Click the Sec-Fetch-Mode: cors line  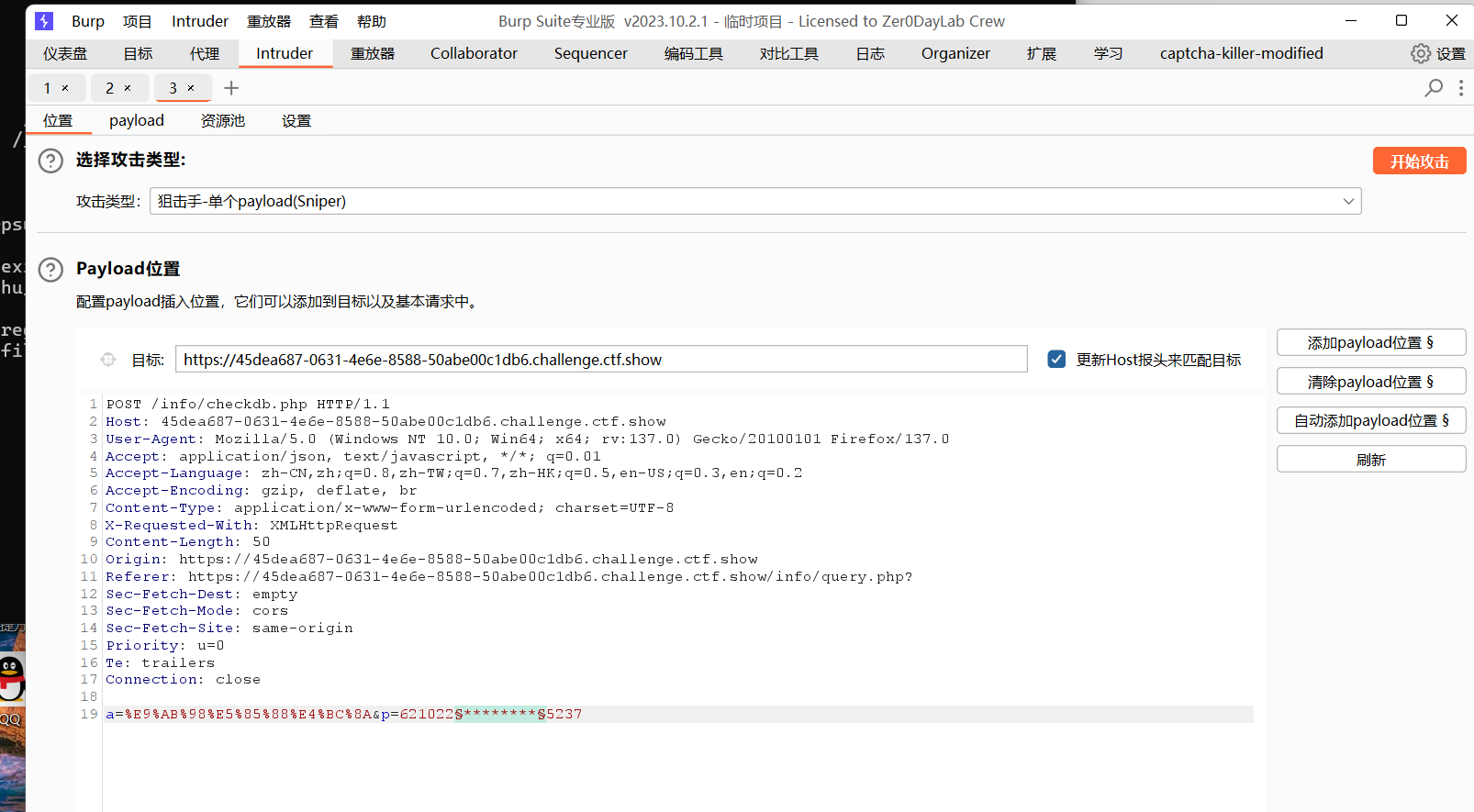pos(197,611)
